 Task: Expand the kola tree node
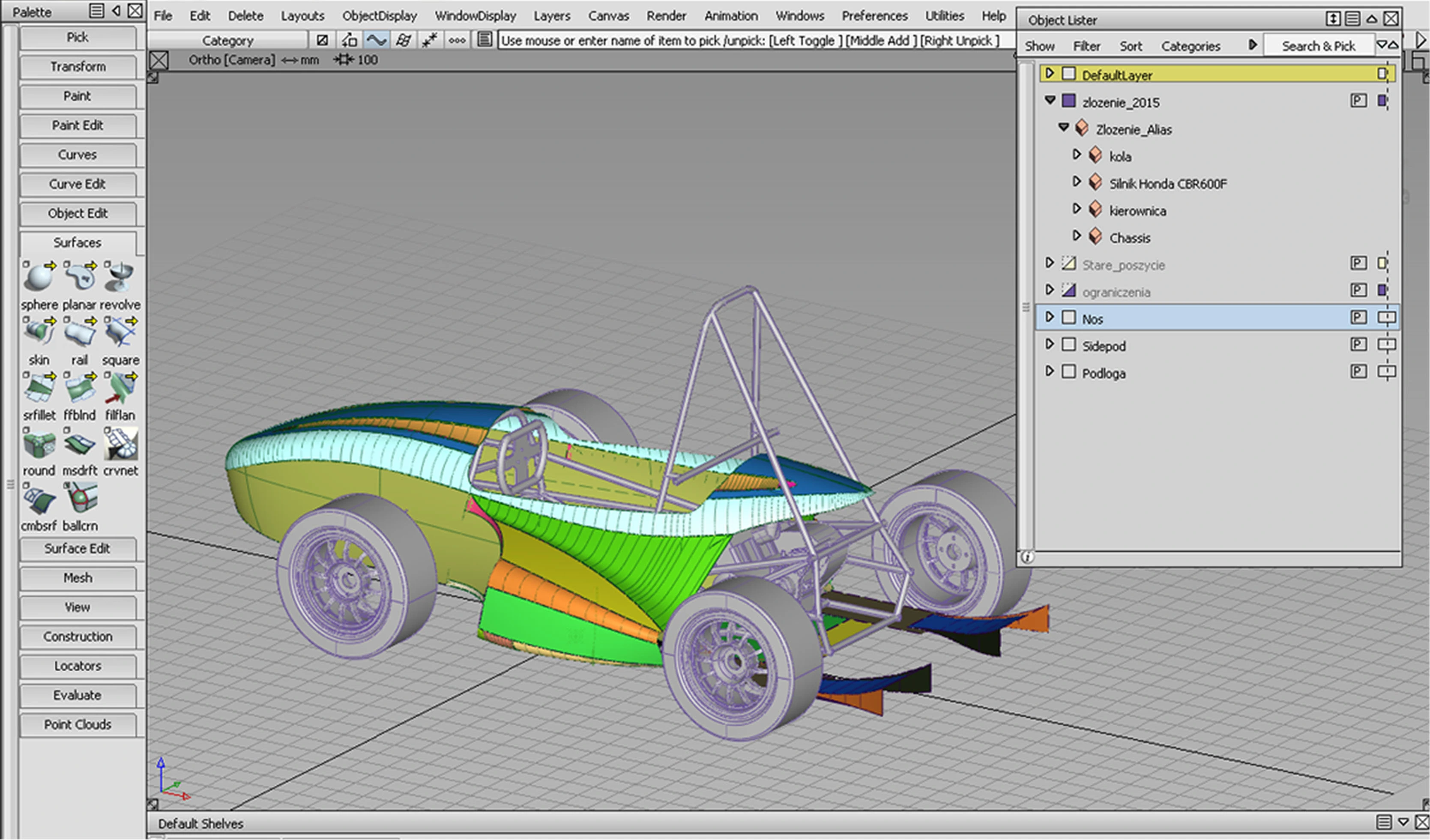1077,154
